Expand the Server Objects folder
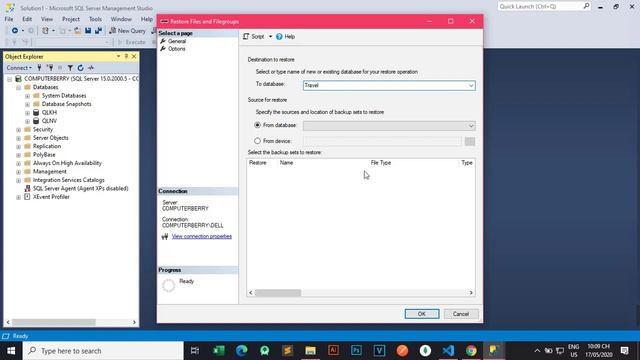The height and width of the screenshot is (360, 640). click(x=18, y=138)
